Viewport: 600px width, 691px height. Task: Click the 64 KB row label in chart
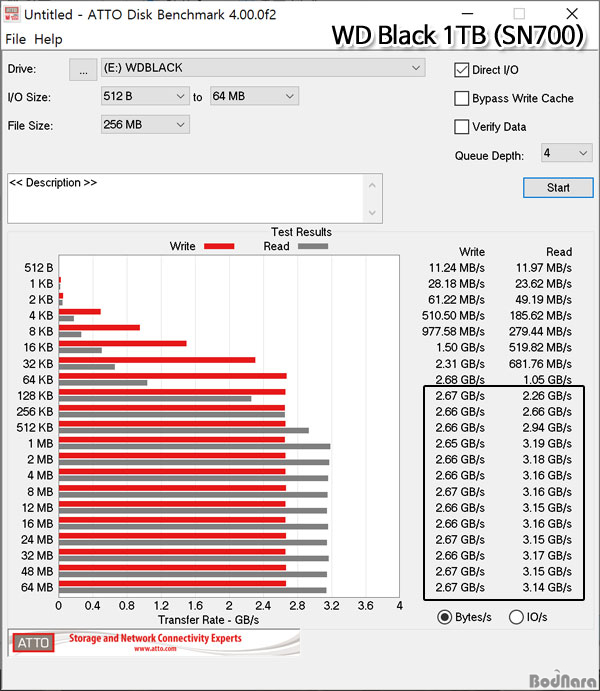38,380
